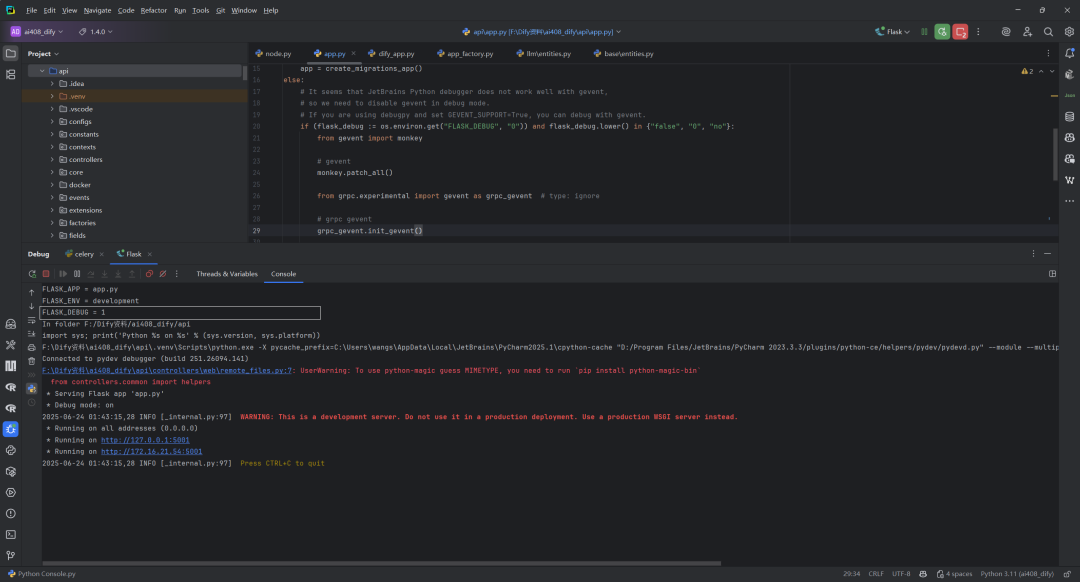
Task: Click the Python 3.11 (ai408_dify) interpreter widget
Action: point(1017,574)
